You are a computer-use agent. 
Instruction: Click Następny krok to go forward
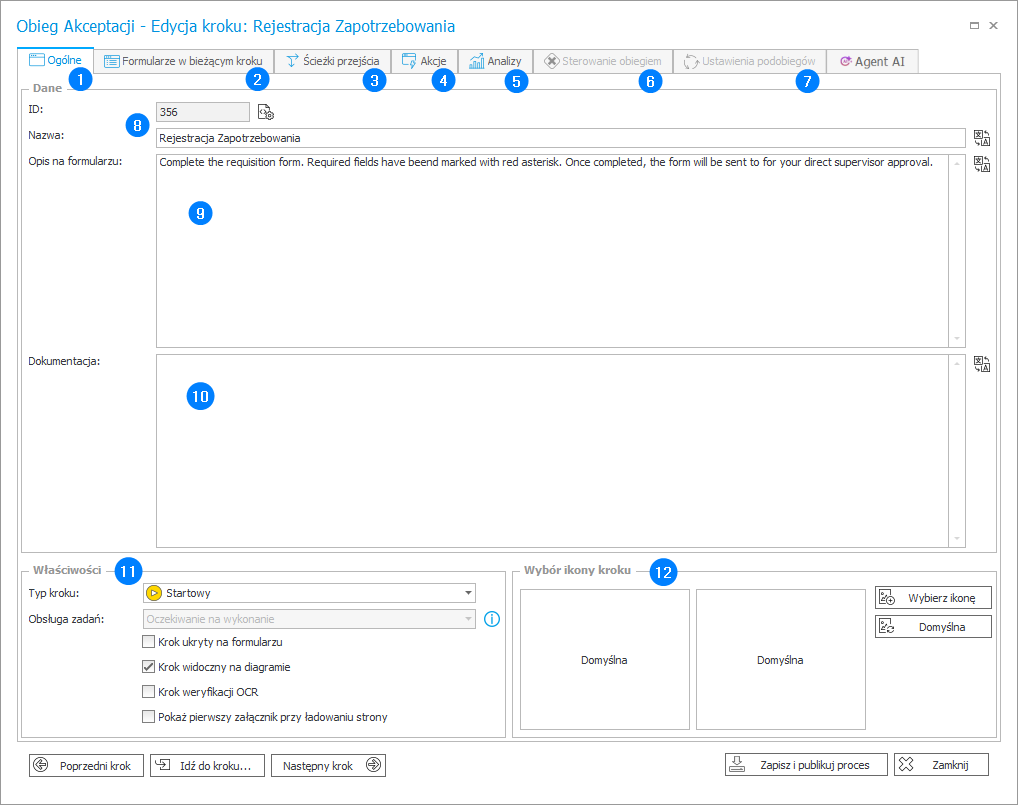coord(328,765)
